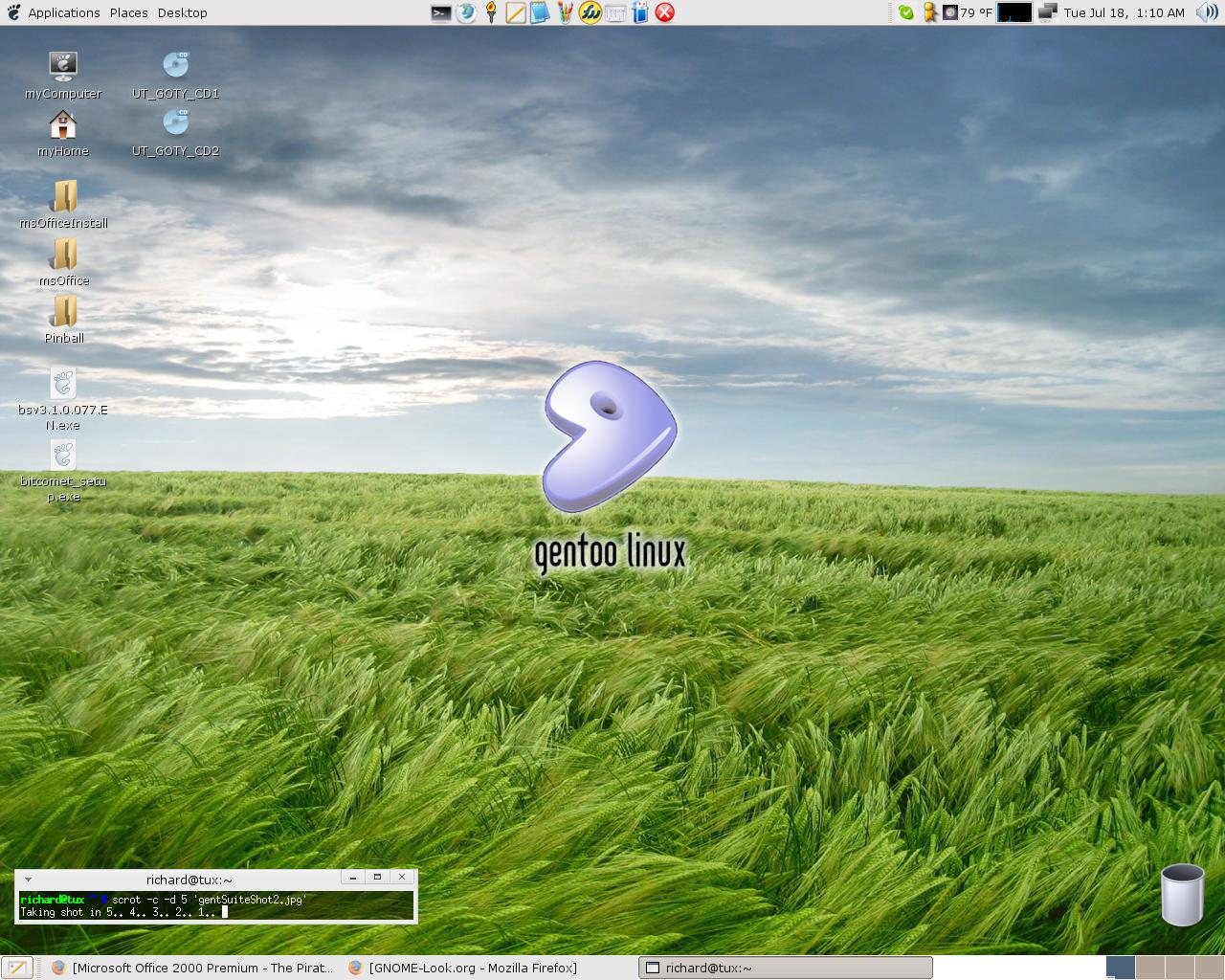Open the text editor notepad launcher
Viewport: 1225px width, 980px height.
[516, 12]
